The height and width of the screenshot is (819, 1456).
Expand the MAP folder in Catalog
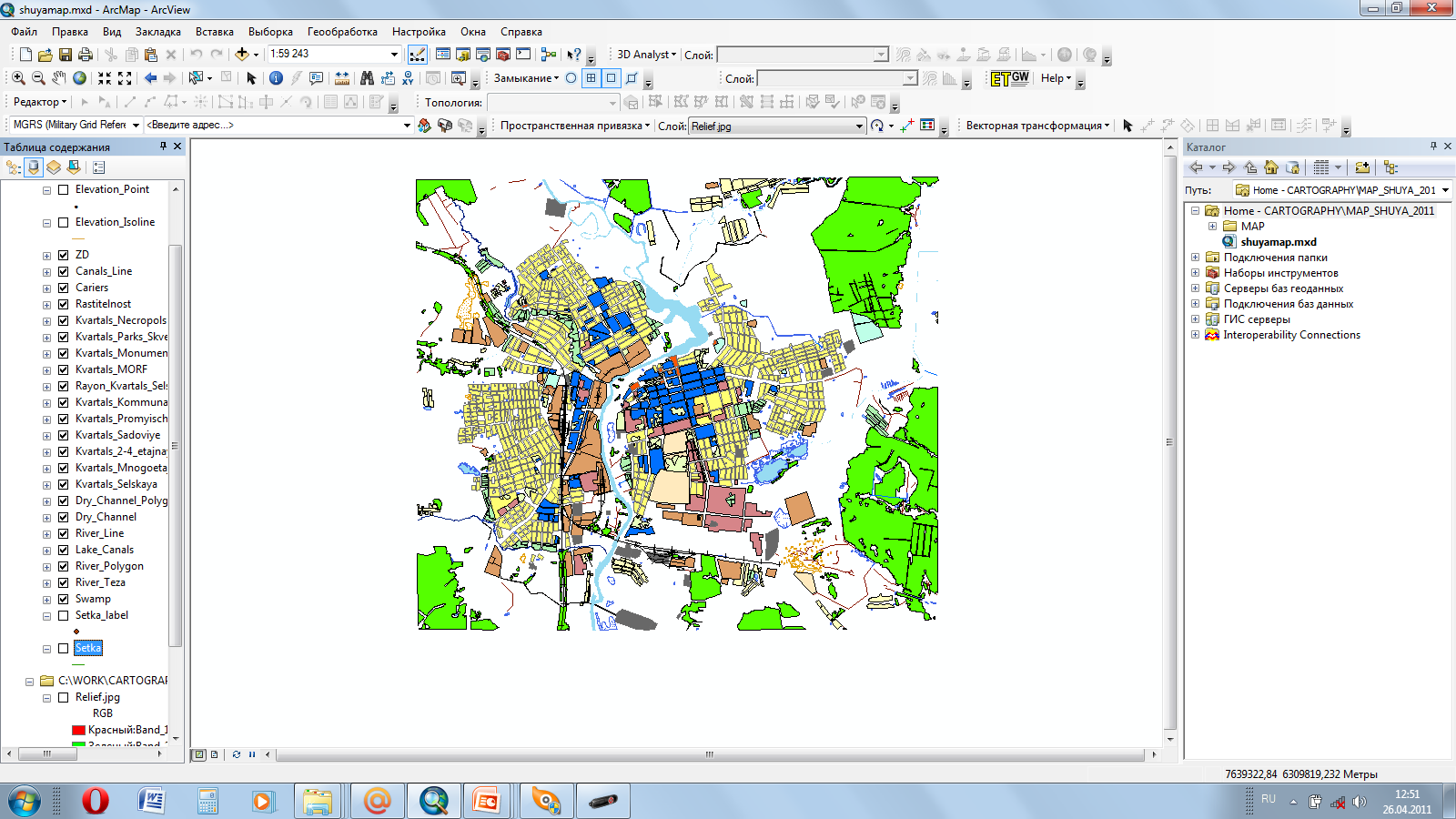(x=1212, y=227)
